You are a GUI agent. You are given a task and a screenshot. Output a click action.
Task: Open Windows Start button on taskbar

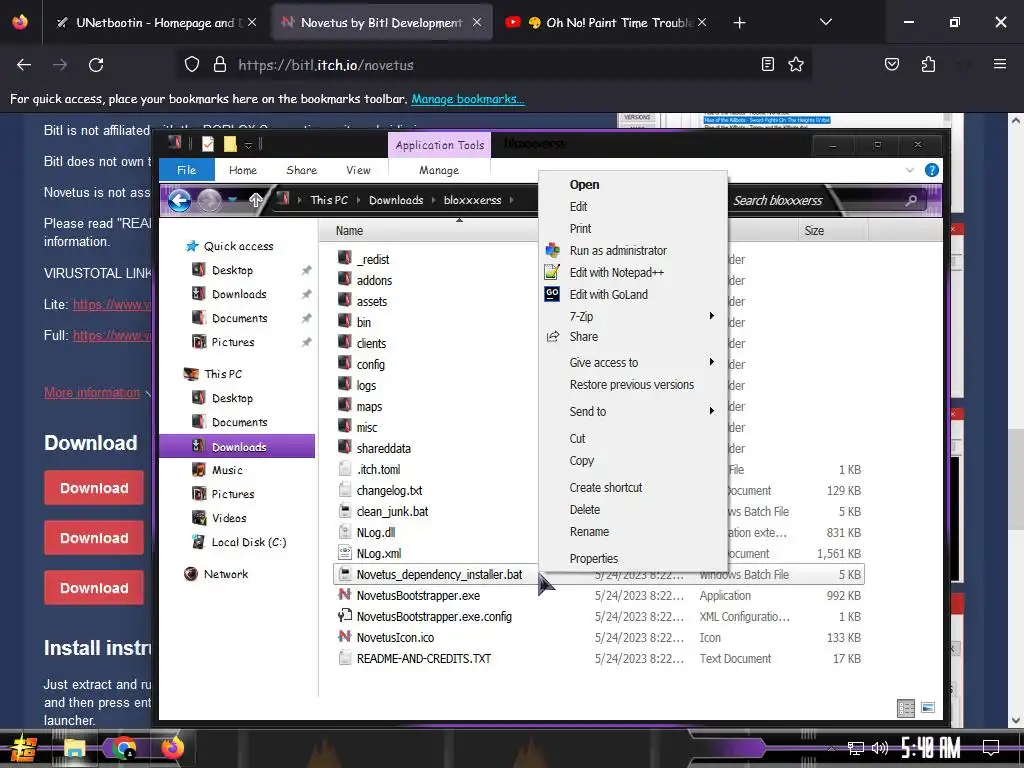click(x=23, y=748)
